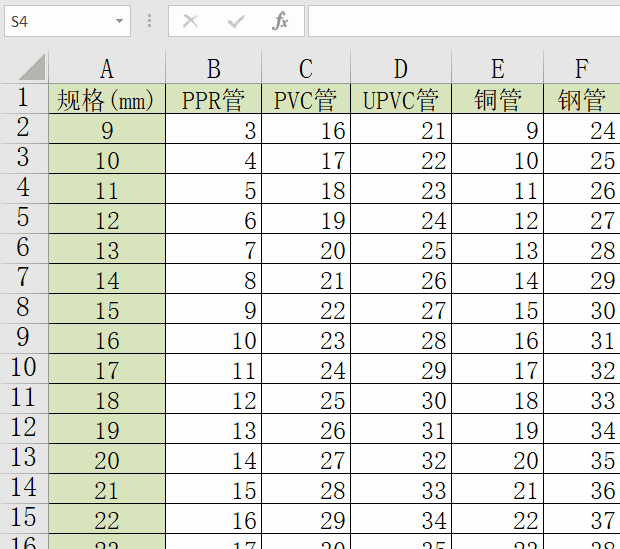Image resolution: width=620 pixels, height=549 pixels.
Task: Click cell D15 with value 34
Action: 401,519
